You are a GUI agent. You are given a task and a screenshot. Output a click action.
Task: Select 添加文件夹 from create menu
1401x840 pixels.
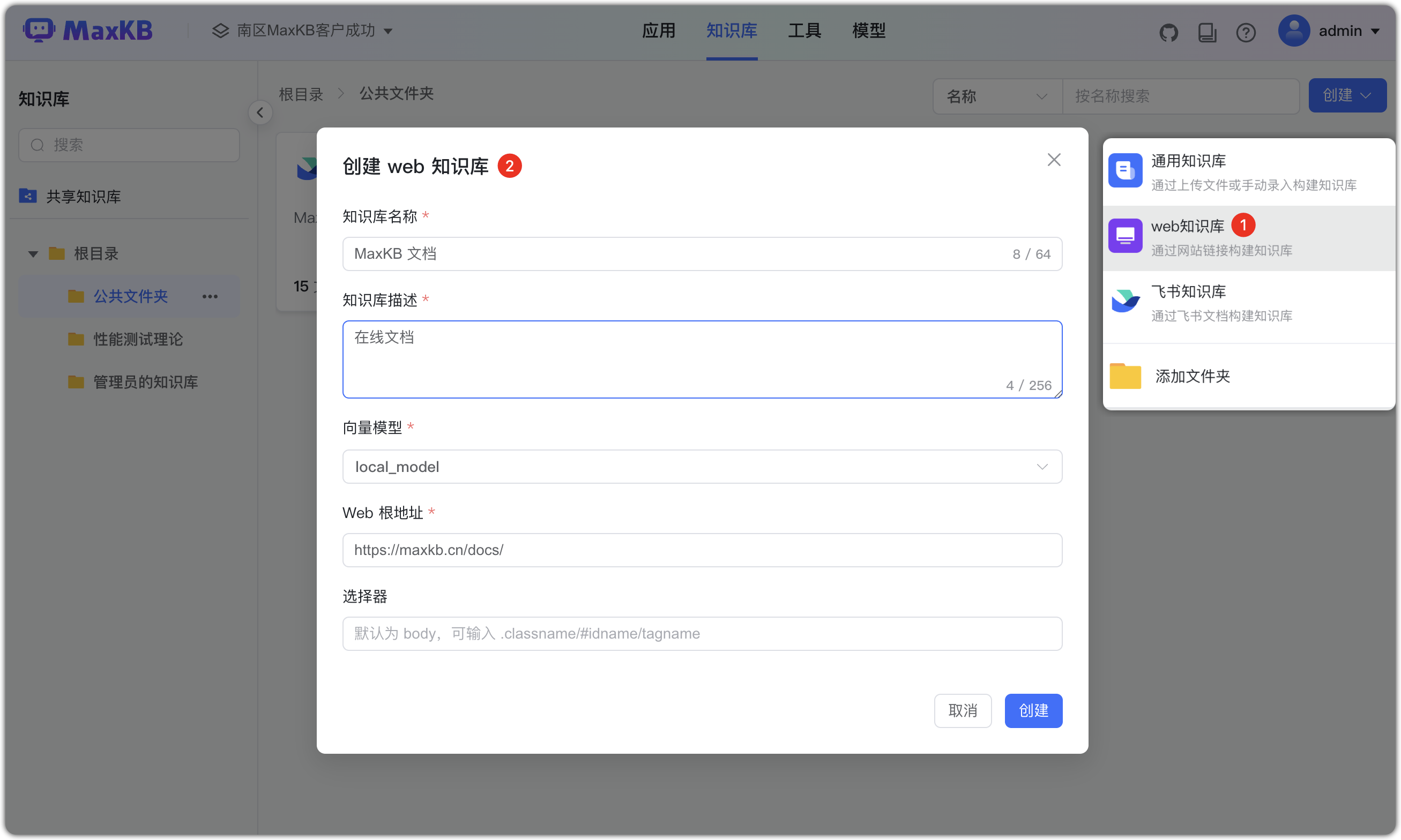pyautogui.click(x=1248, y=376)
